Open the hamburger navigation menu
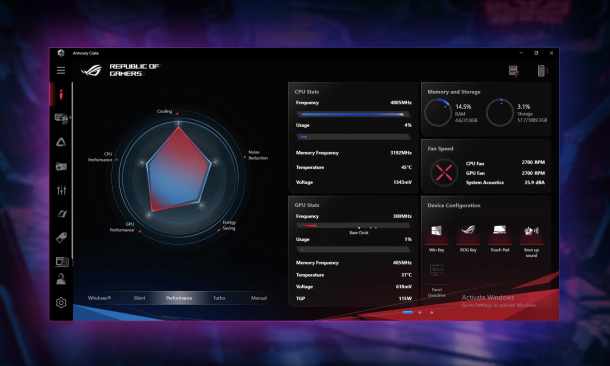 (61, 70)
